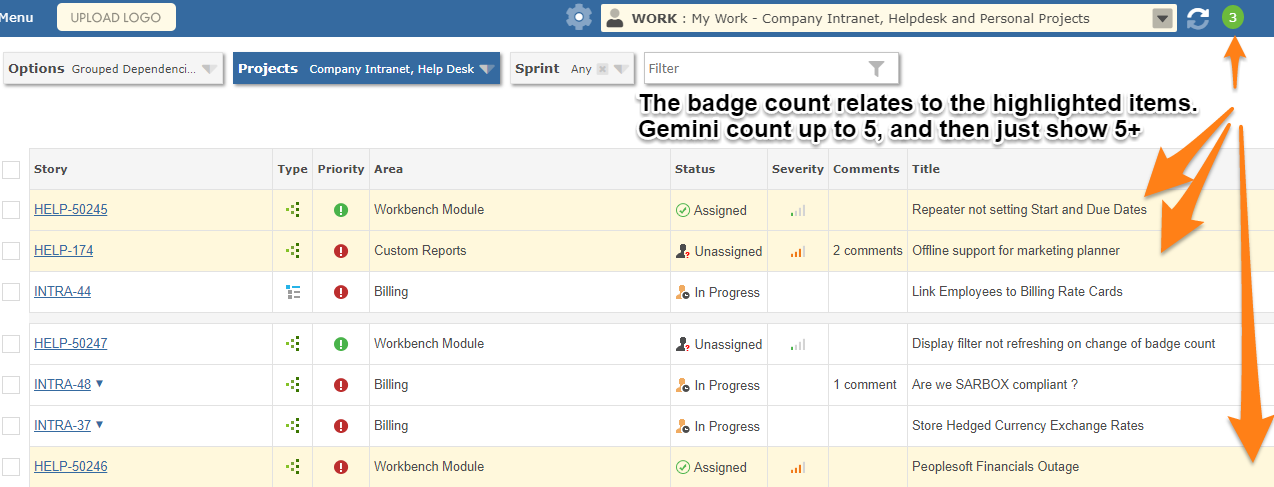Click the UPLOAD LOGO button
Image resolution: width=1274 pixels, height=487 pixels.
coord(116,17)
